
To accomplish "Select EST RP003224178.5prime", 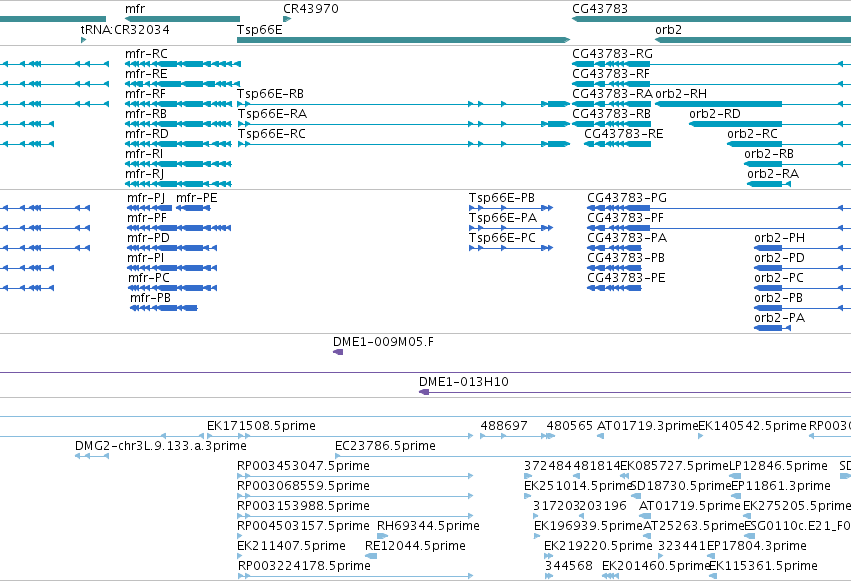I will point(304,566).
